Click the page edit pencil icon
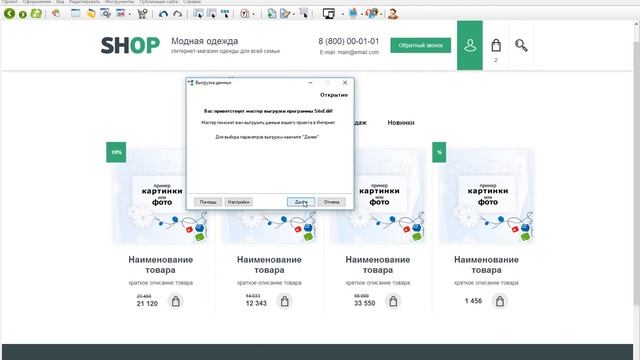The height and width of the screenshot is (360, 640). click(285, 13)
